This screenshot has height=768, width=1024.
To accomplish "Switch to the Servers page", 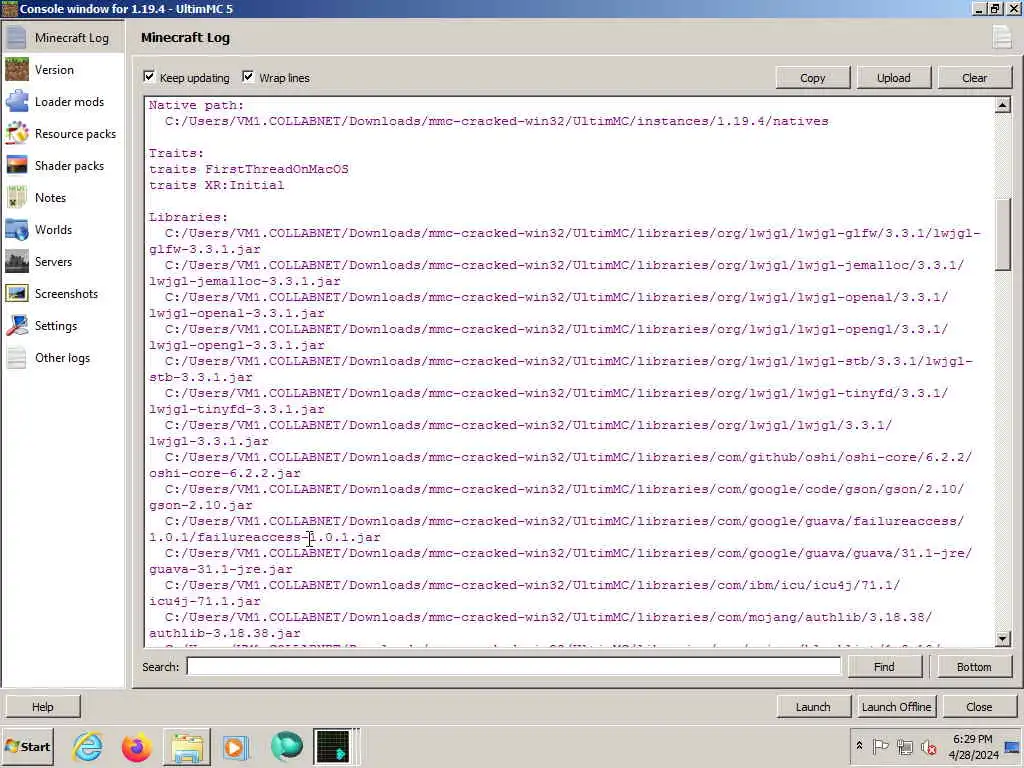I will pyautogui.click(x=63, y=262).
